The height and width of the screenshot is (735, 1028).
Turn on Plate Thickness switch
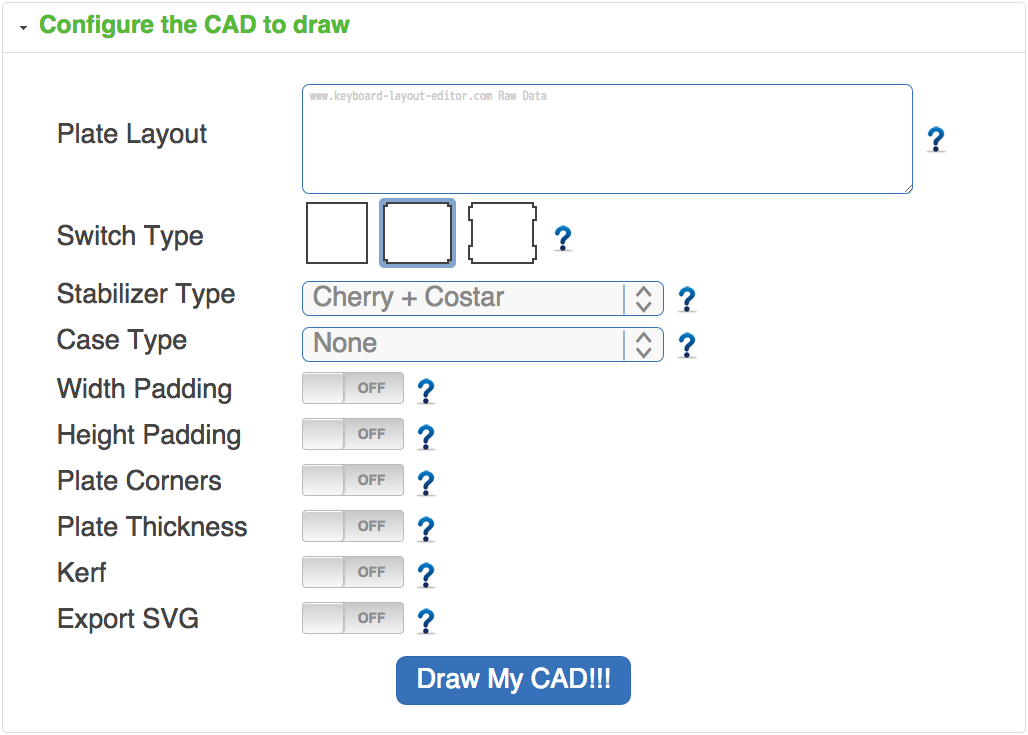(353, 526)
